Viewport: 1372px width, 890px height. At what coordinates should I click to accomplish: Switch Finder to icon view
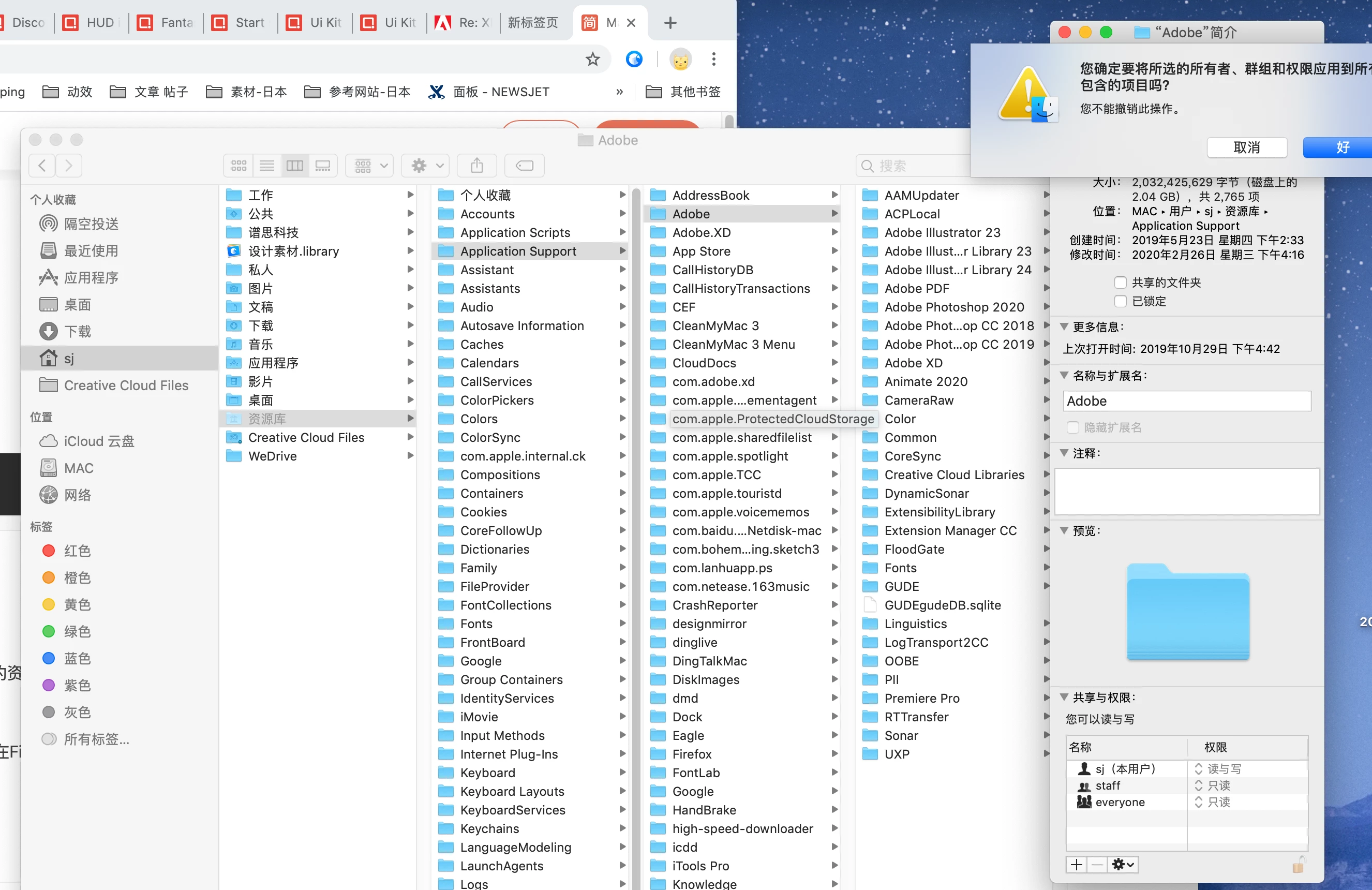[x=238, y=166]
